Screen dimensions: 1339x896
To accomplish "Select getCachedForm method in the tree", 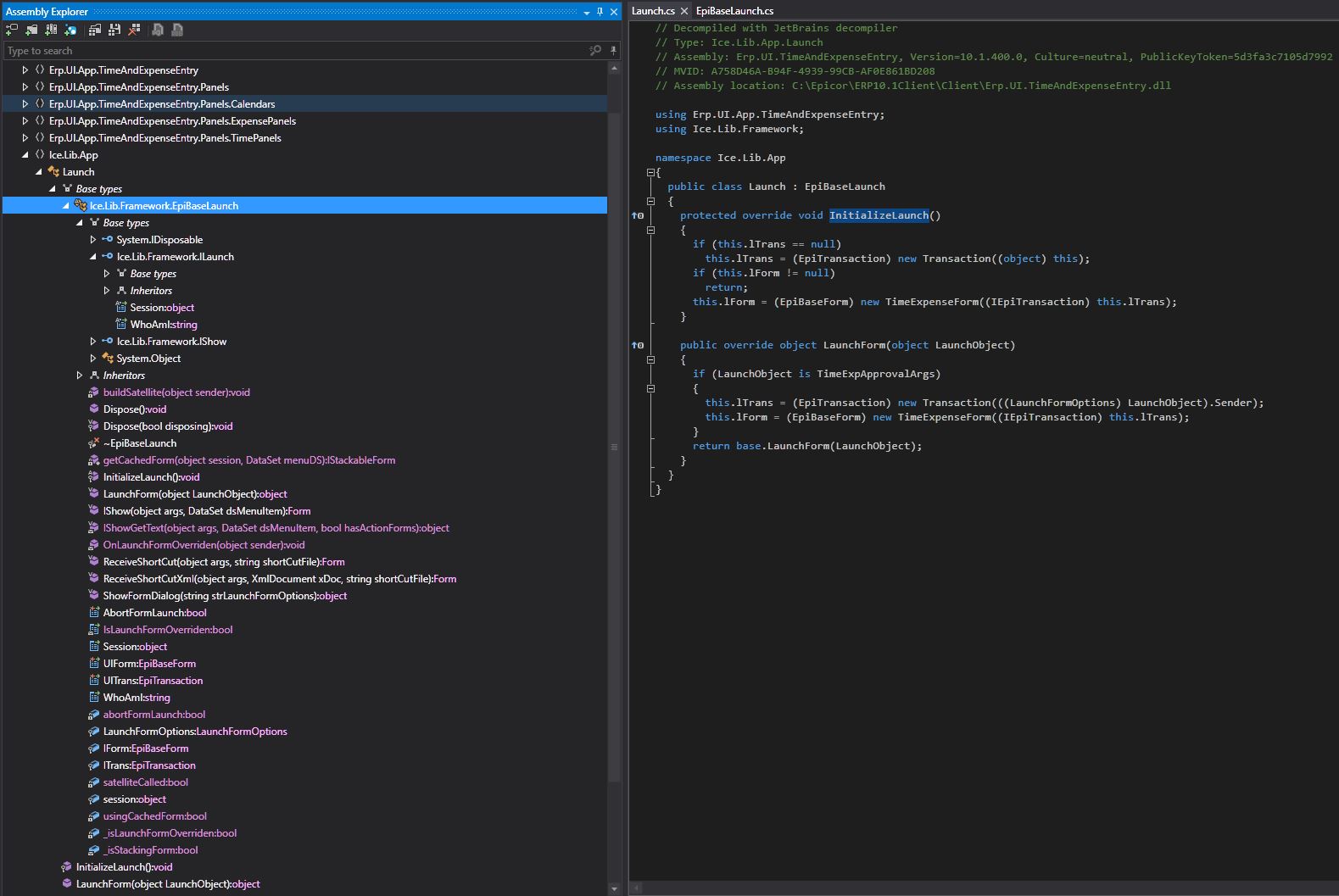I will point(249,460).
